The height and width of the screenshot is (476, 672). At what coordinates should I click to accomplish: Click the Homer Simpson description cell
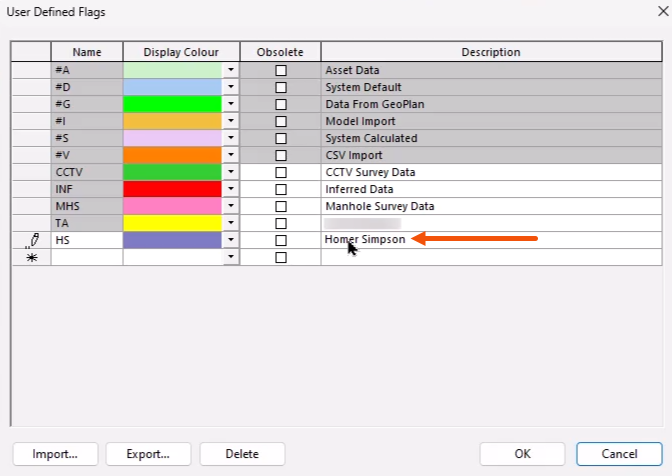[x=492, y=240]
